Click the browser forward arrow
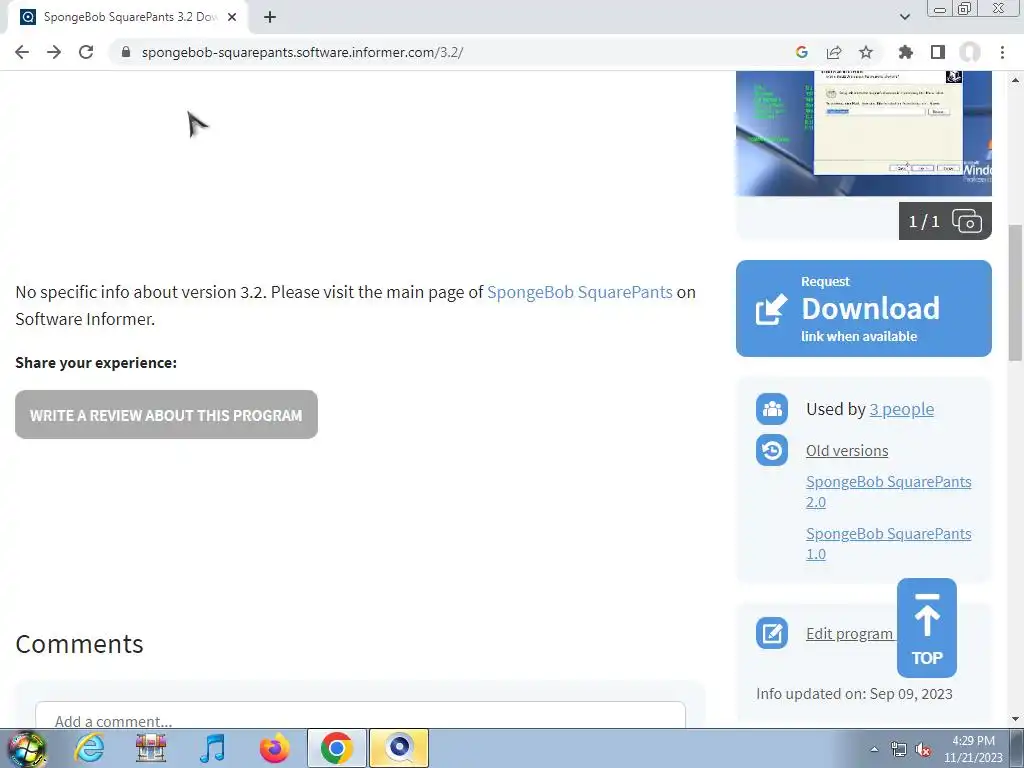This screenshot has width=1024, height=768. 54,52
